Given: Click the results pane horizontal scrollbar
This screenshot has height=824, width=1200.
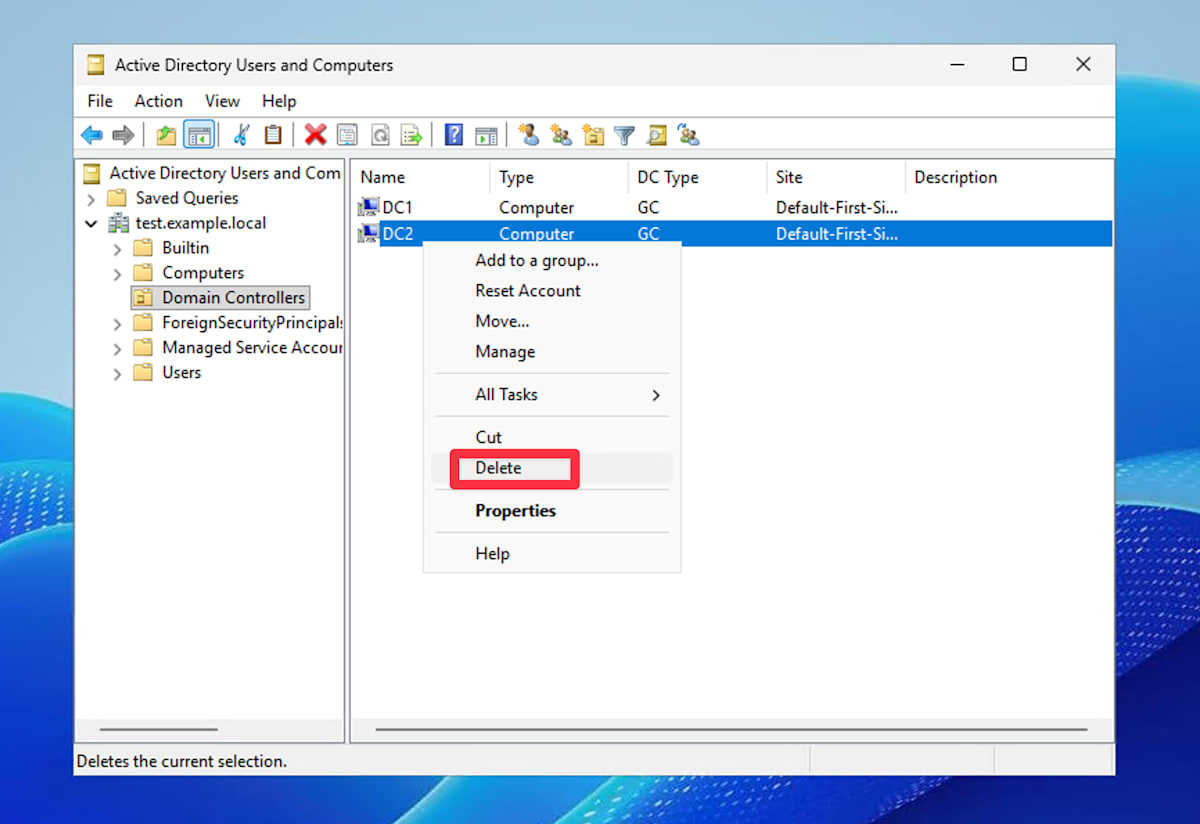Looking at the screenshot, I should pyautogui.click(x=731, y=730).
